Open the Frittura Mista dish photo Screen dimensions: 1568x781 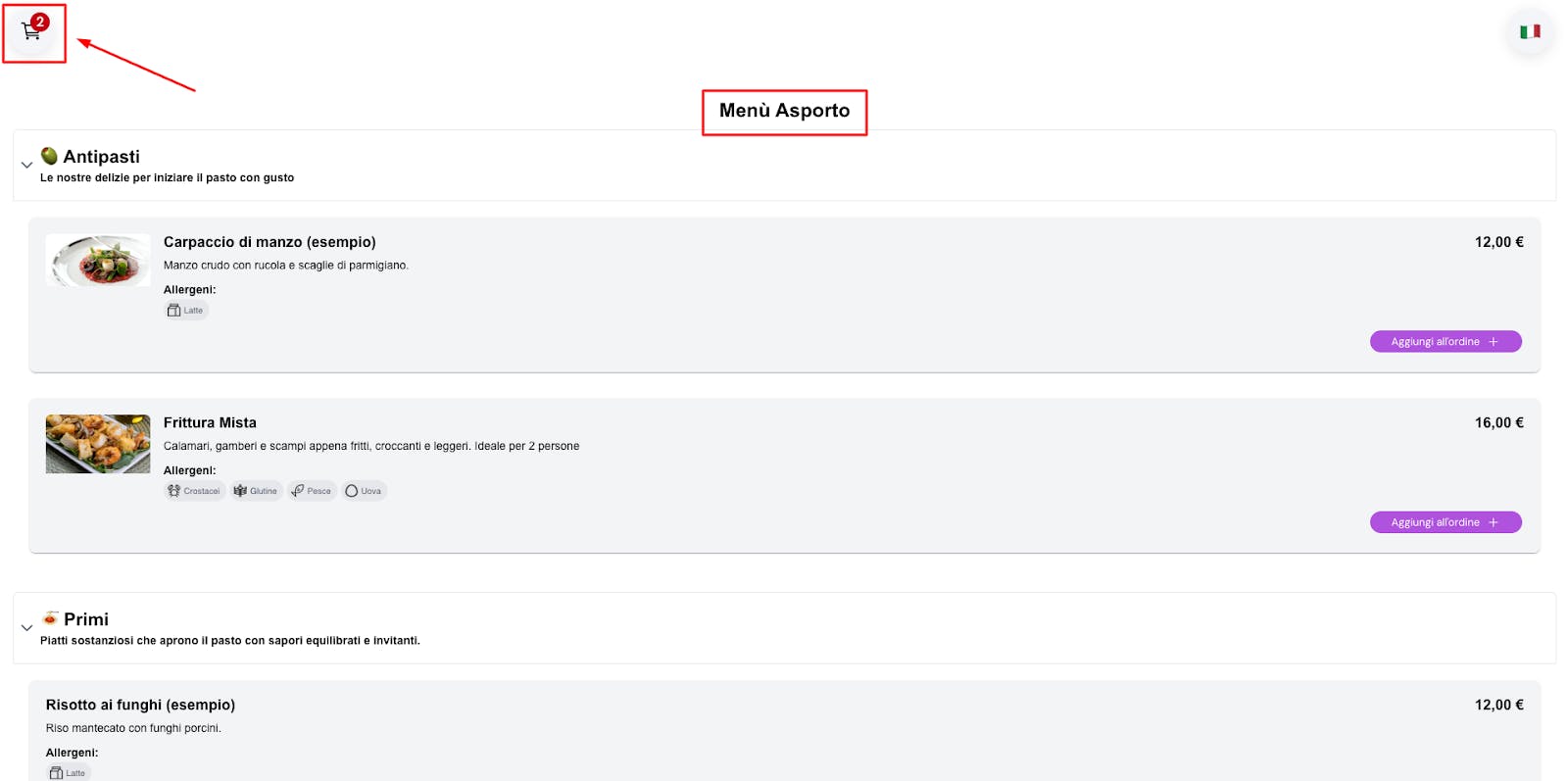tap(98, 444)
